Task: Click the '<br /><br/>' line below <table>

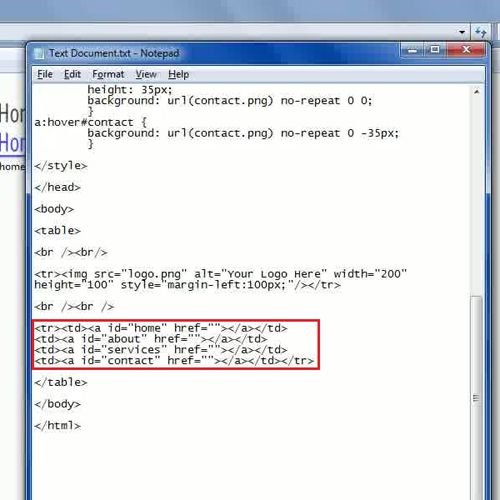Action: pos(71,252)
